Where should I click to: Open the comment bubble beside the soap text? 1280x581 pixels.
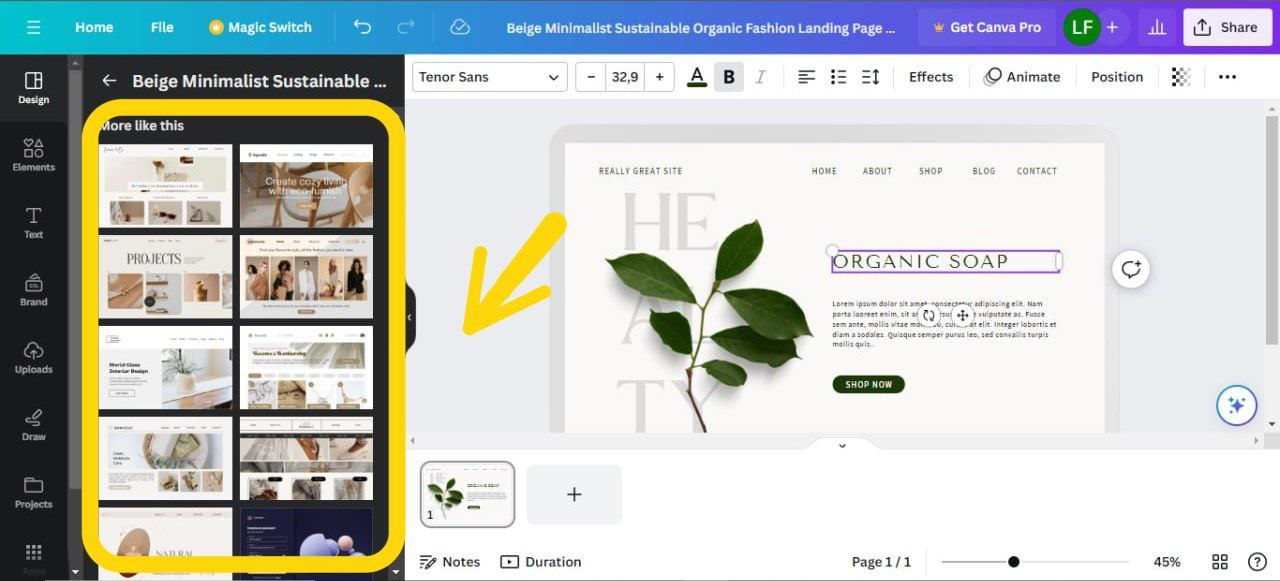pos(1130,268)
